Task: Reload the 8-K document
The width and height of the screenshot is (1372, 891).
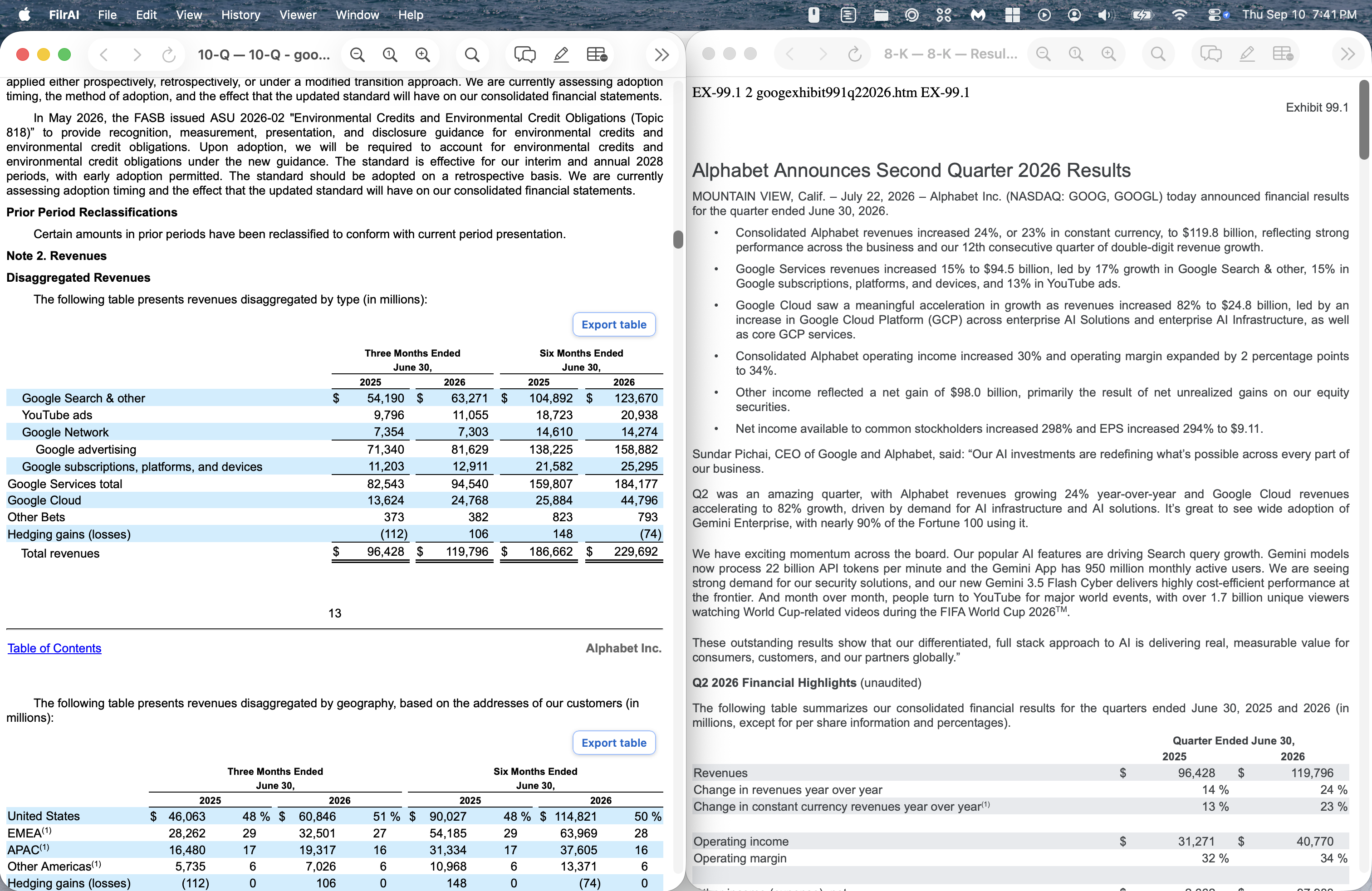Action: (855, 54)
